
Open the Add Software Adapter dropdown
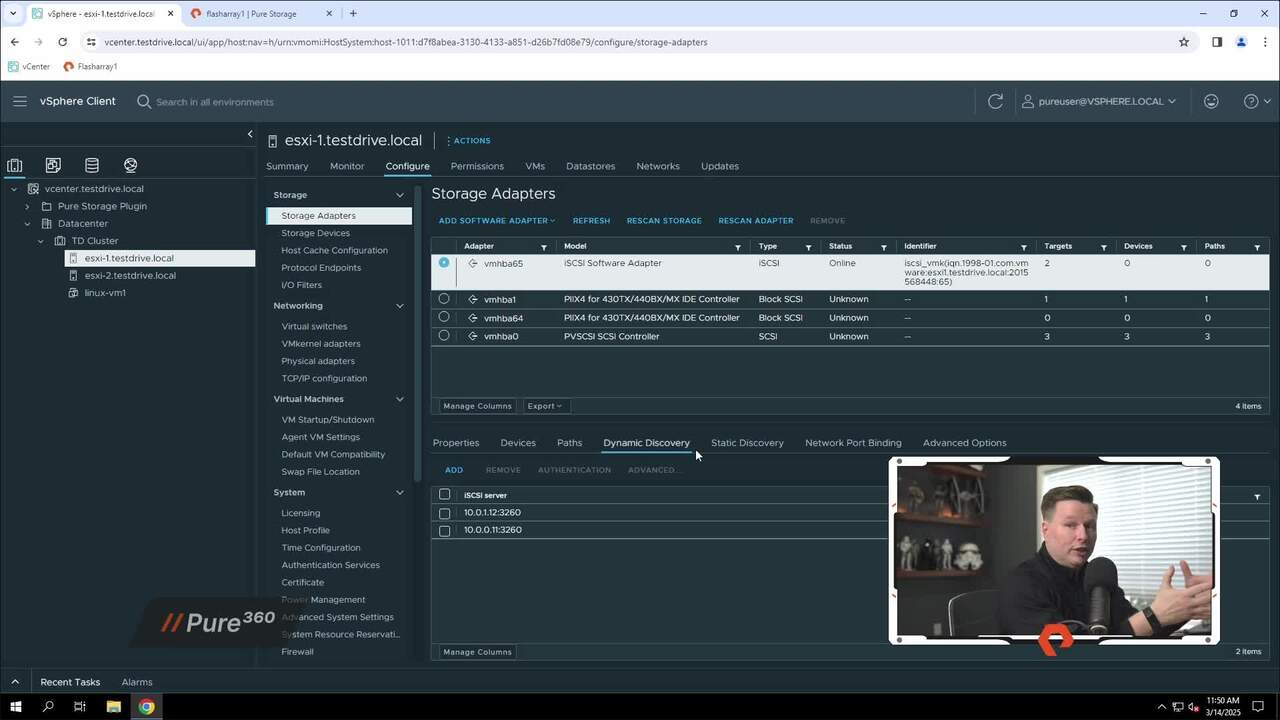point(496,220)
